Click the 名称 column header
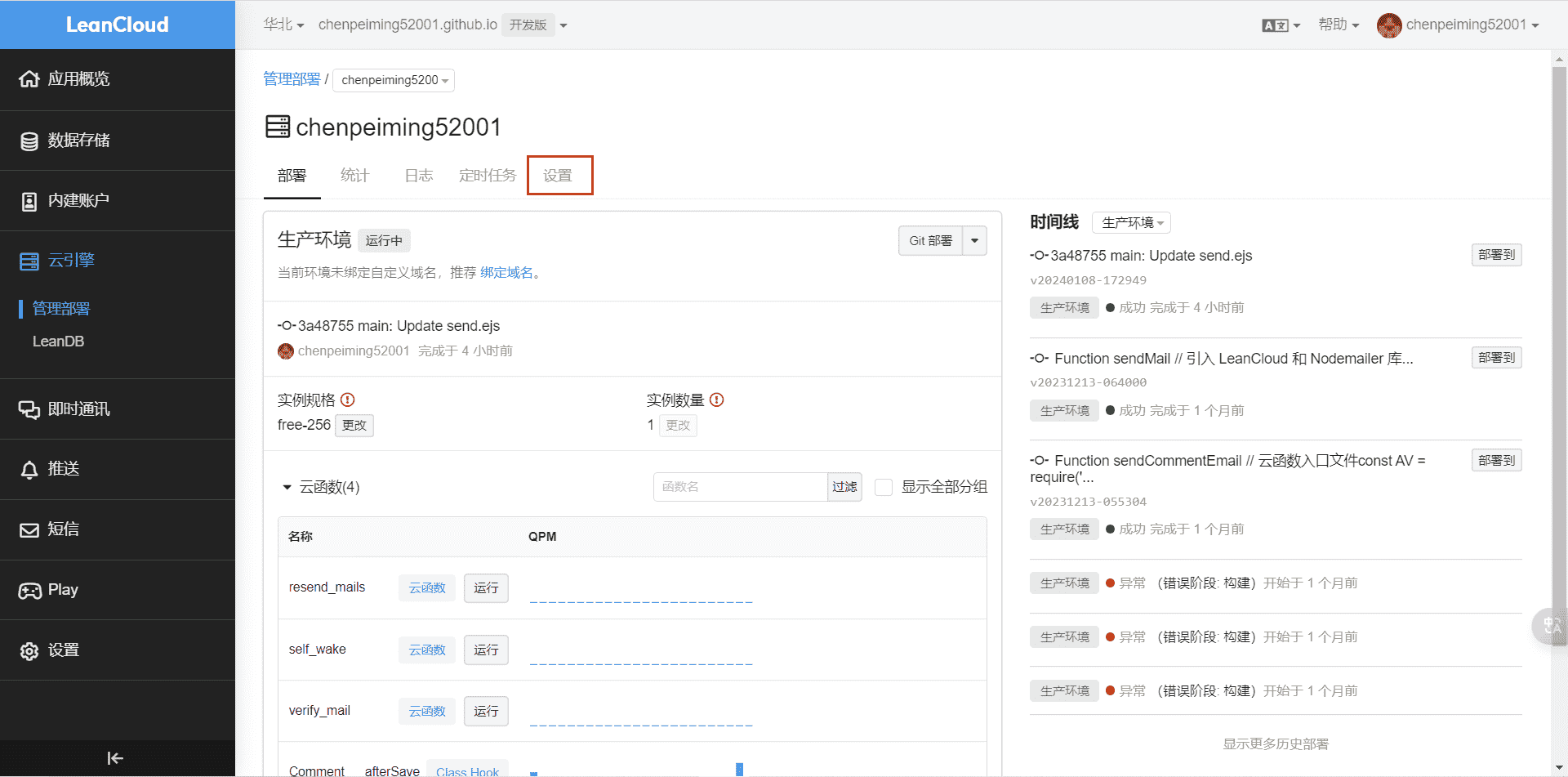1568x777 pixels. click(301, 537)
